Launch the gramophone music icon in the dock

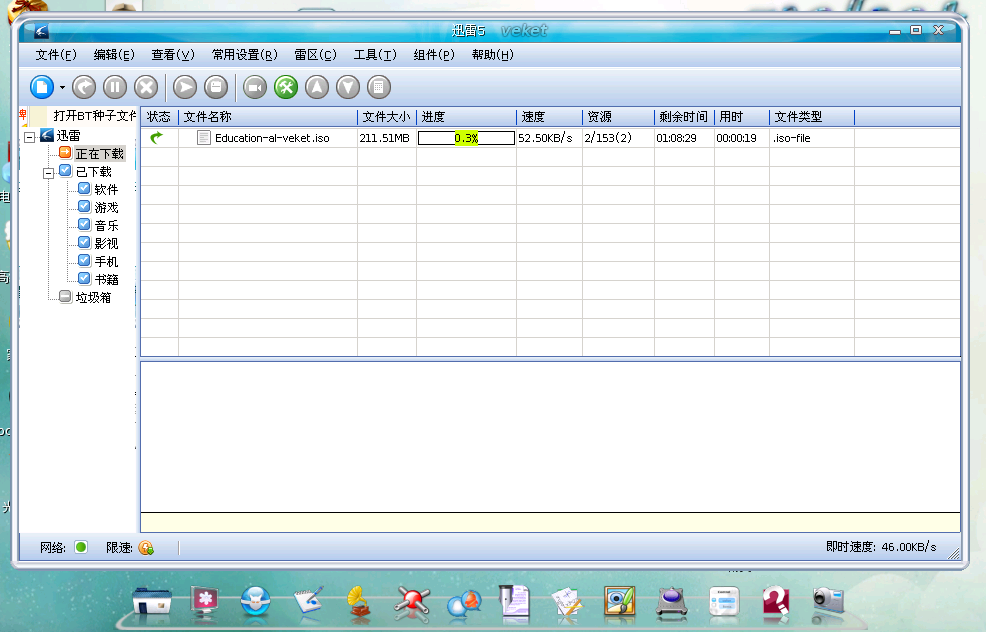click(360, 602)
